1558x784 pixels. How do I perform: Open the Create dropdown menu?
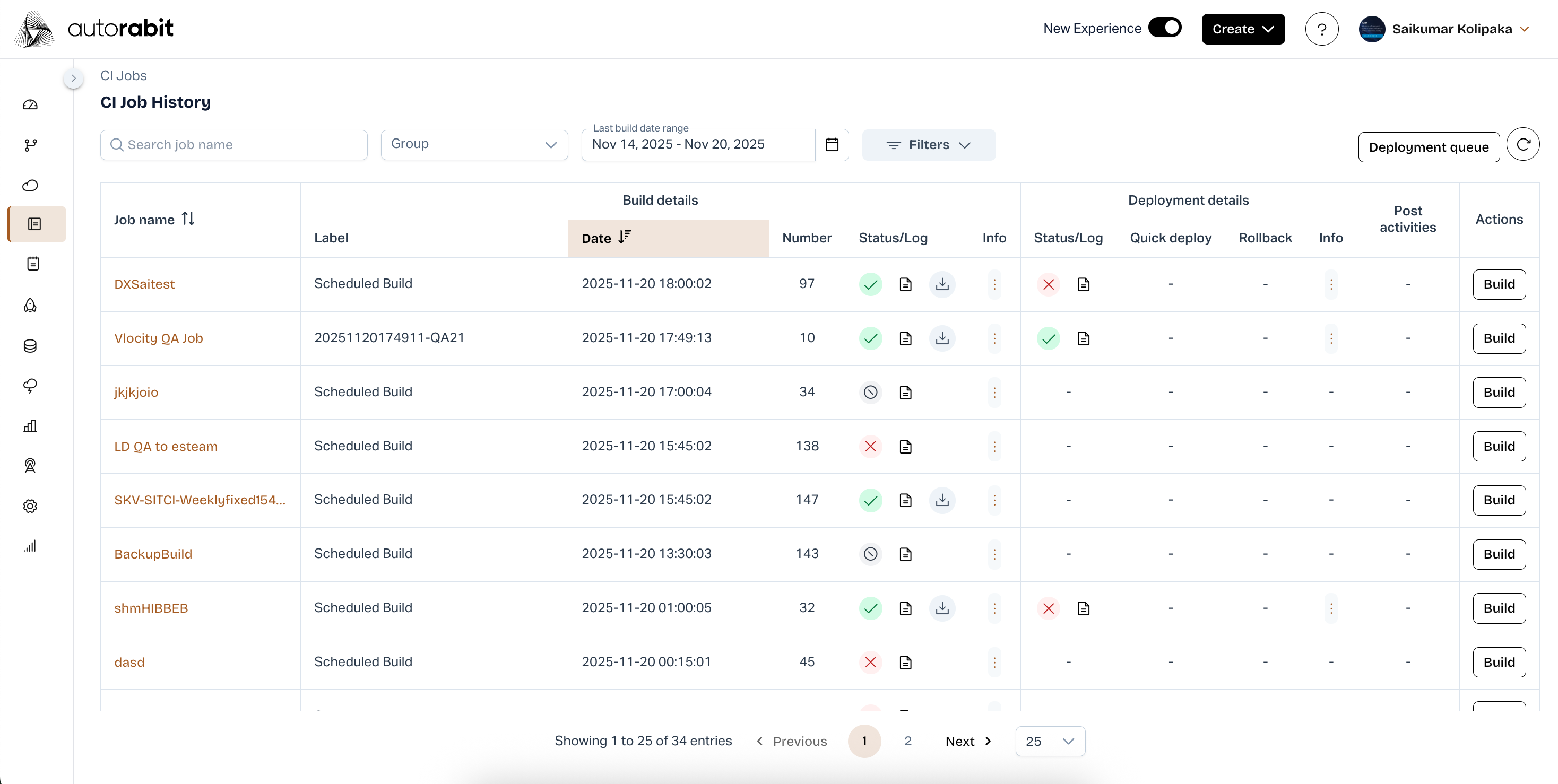tap(1243, 29)
